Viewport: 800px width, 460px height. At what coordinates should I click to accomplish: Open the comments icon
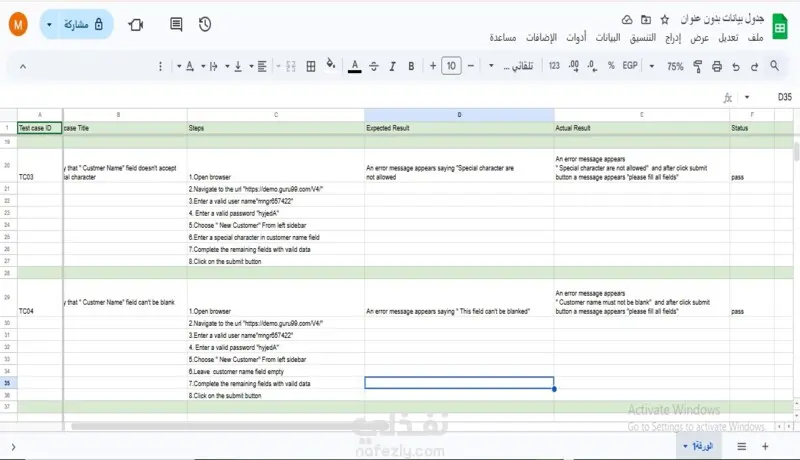click(176, 24)
